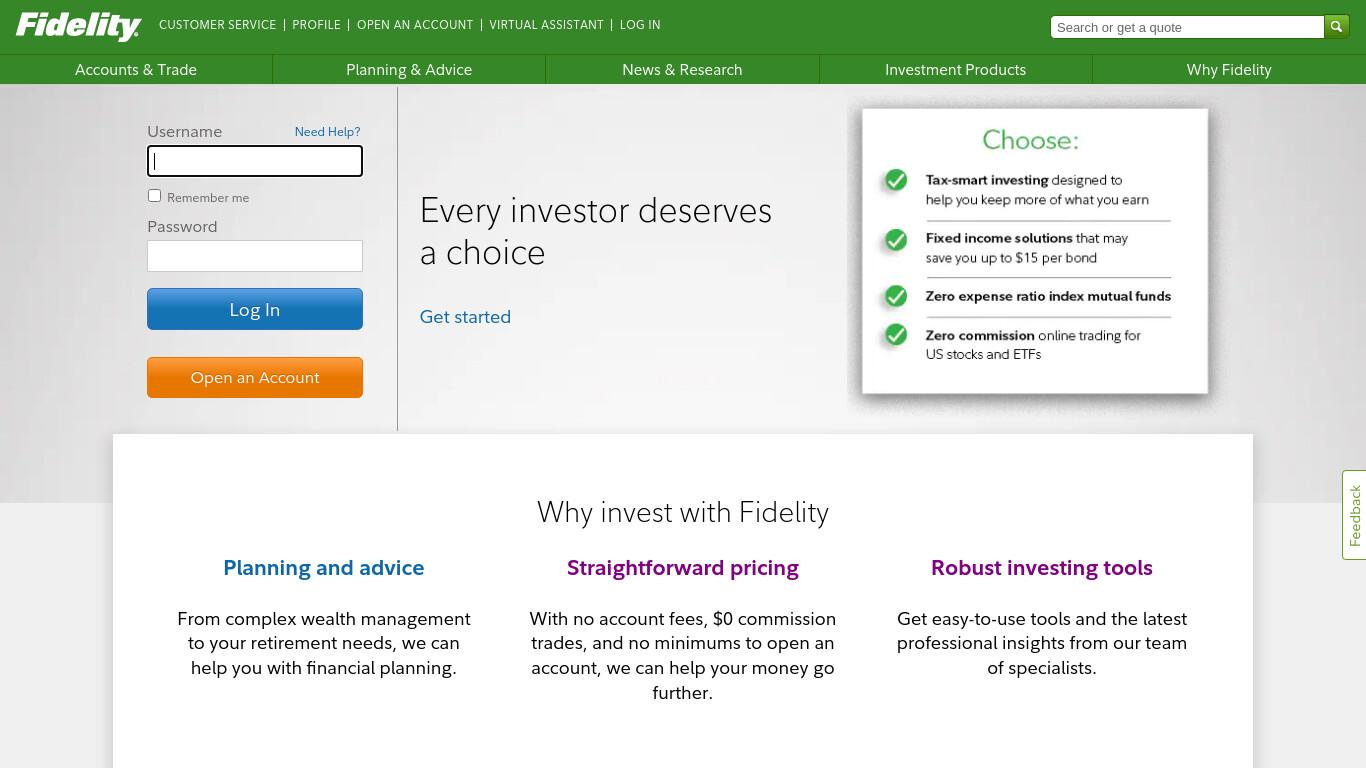Click the blue Log In button

255,309
